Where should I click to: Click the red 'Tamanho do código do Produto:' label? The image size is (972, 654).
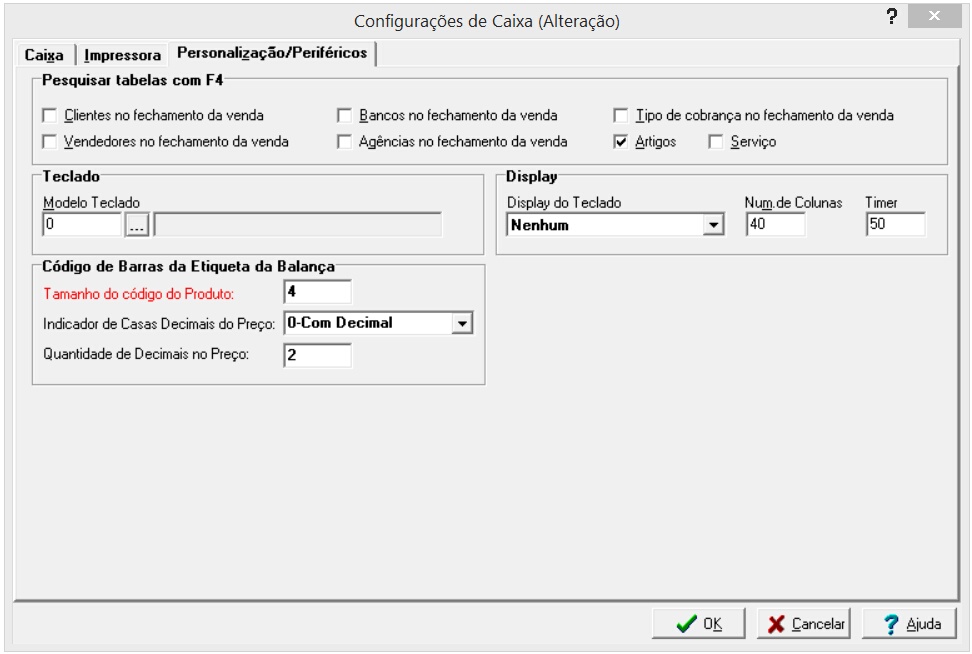138,294
